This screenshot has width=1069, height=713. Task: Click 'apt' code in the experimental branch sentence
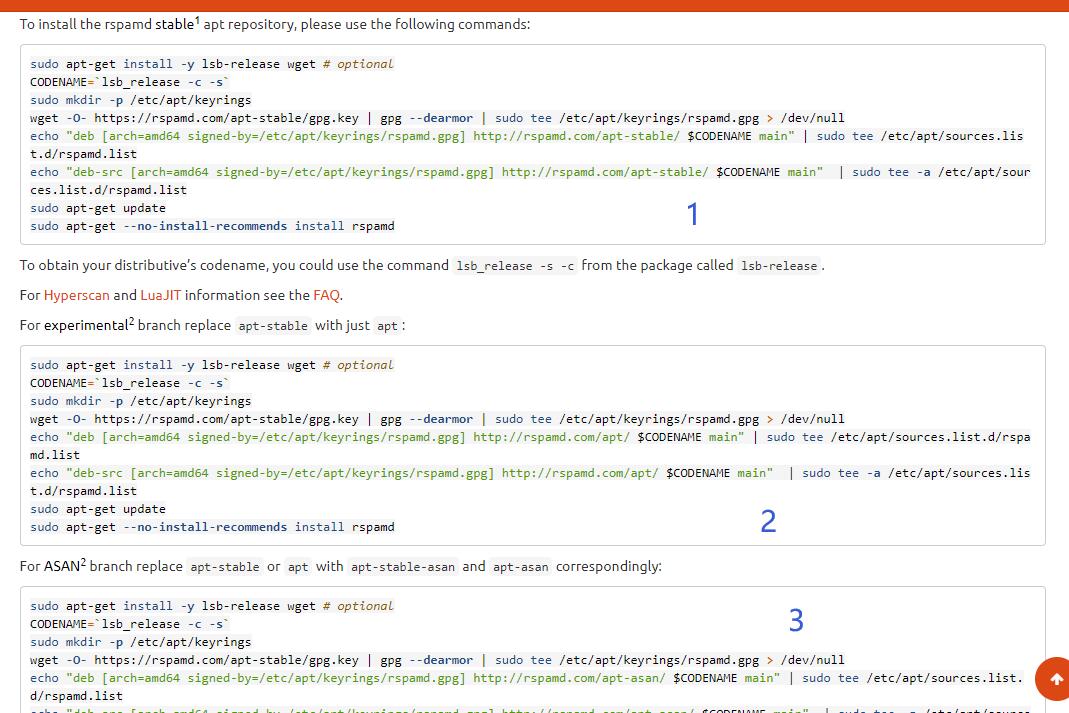(387, 326)
